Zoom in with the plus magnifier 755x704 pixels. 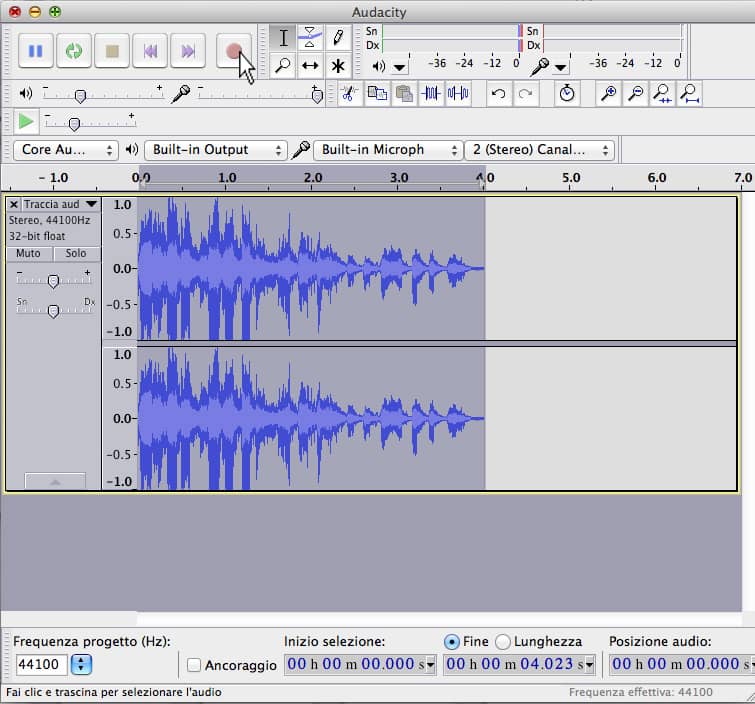click(609, 93)
